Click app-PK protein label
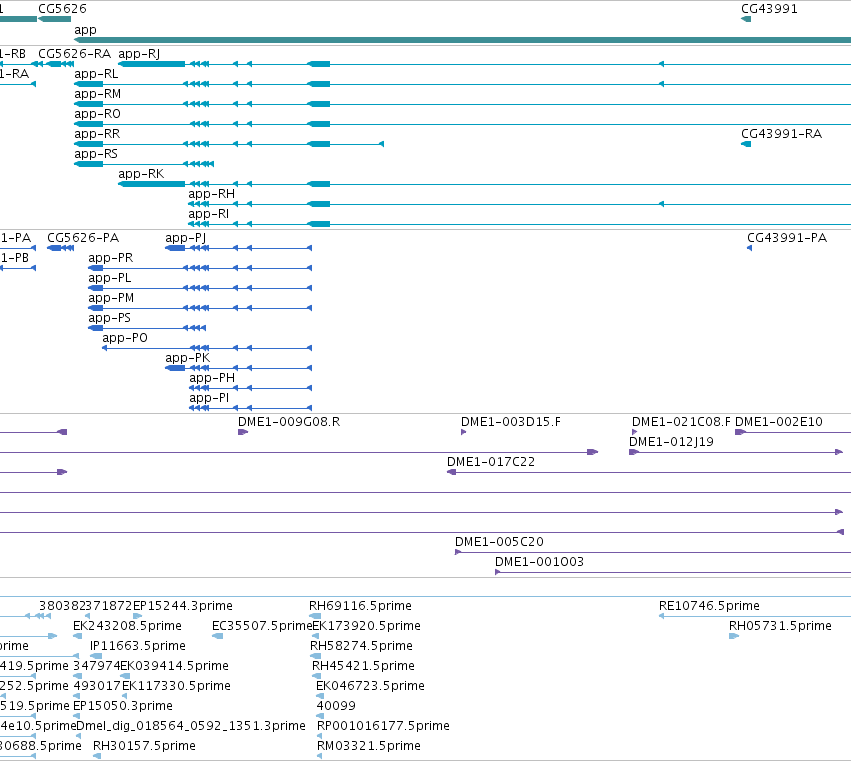The height and width of the screenshot is (761, 851). click(x=188, y=358)
